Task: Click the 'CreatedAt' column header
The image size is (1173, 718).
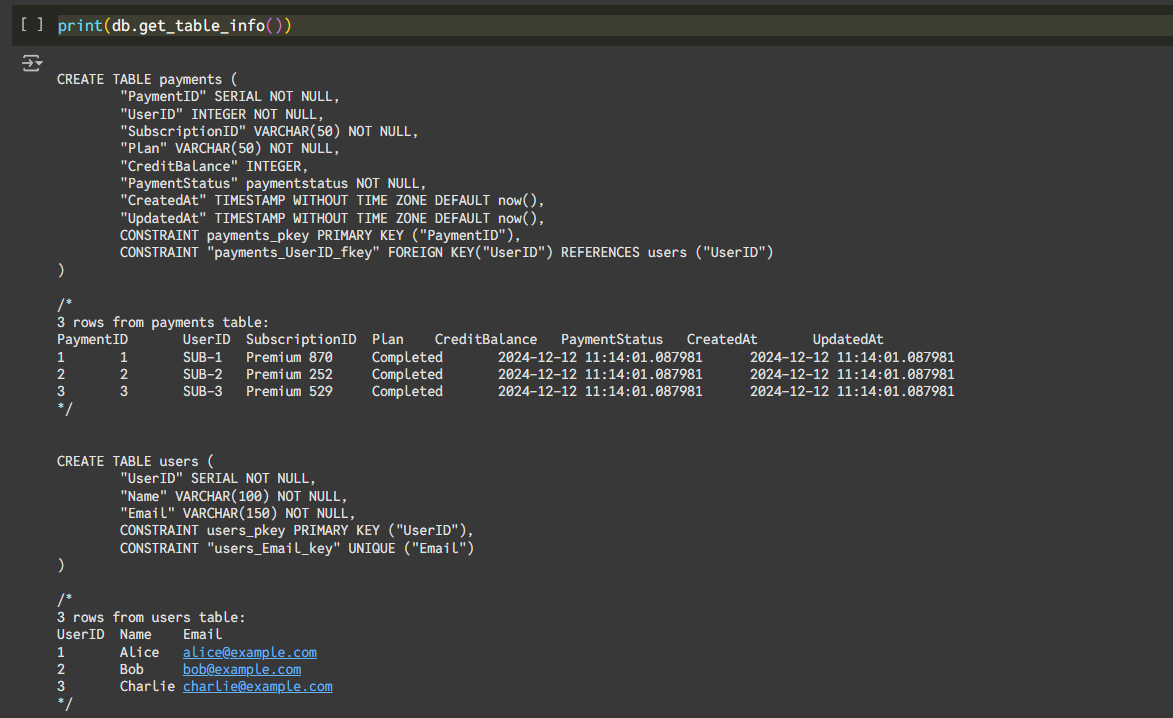Action: [722, 340]
